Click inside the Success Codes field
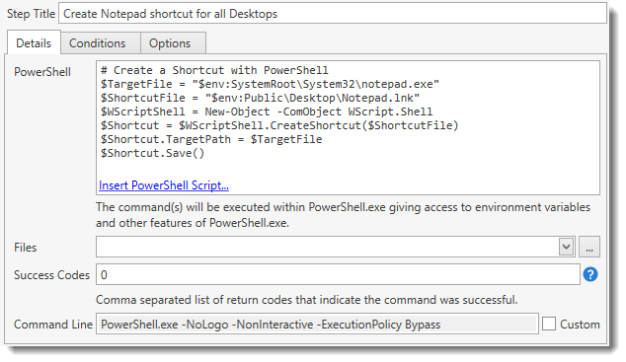The height and width of the screenshot is (362, 626). (338, 275)
